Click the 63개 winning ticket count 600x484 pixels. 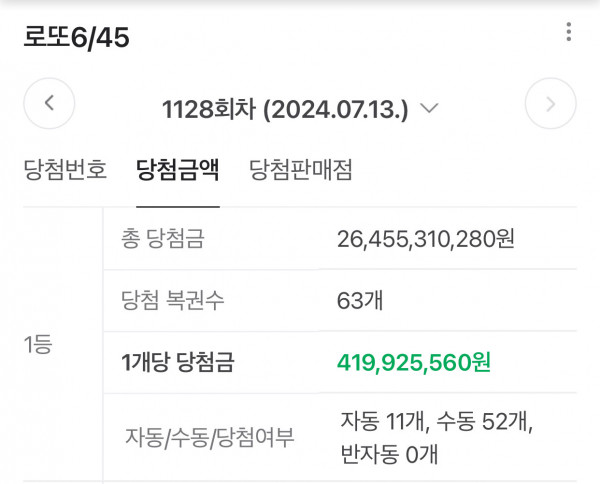click(360, 300)
